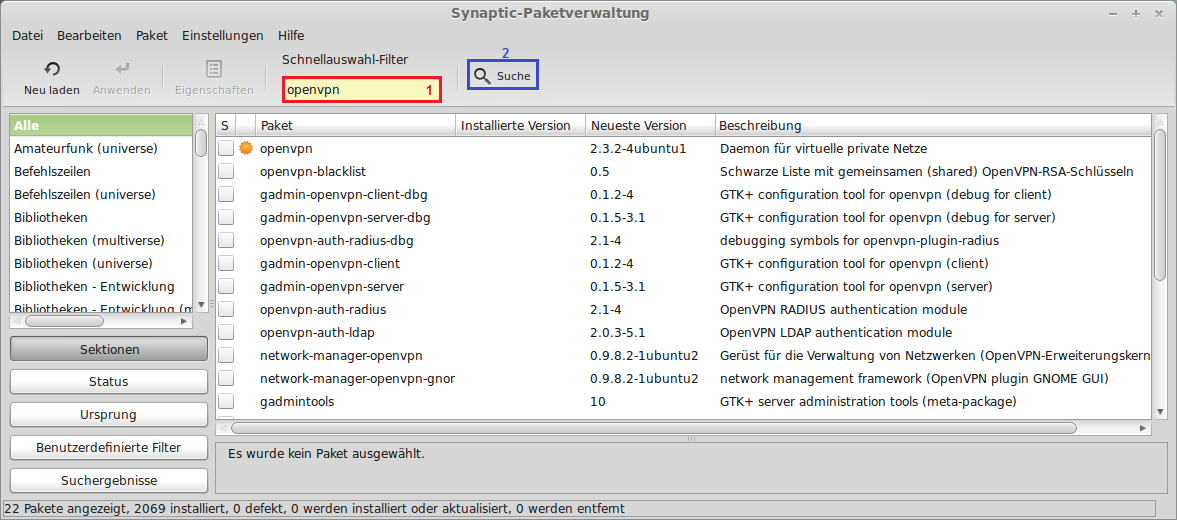This screenshot has width=1177, height=520.
Task: Select Bibliotheken (universe) section
Action: pyautogui.click(x=101, y=263)
